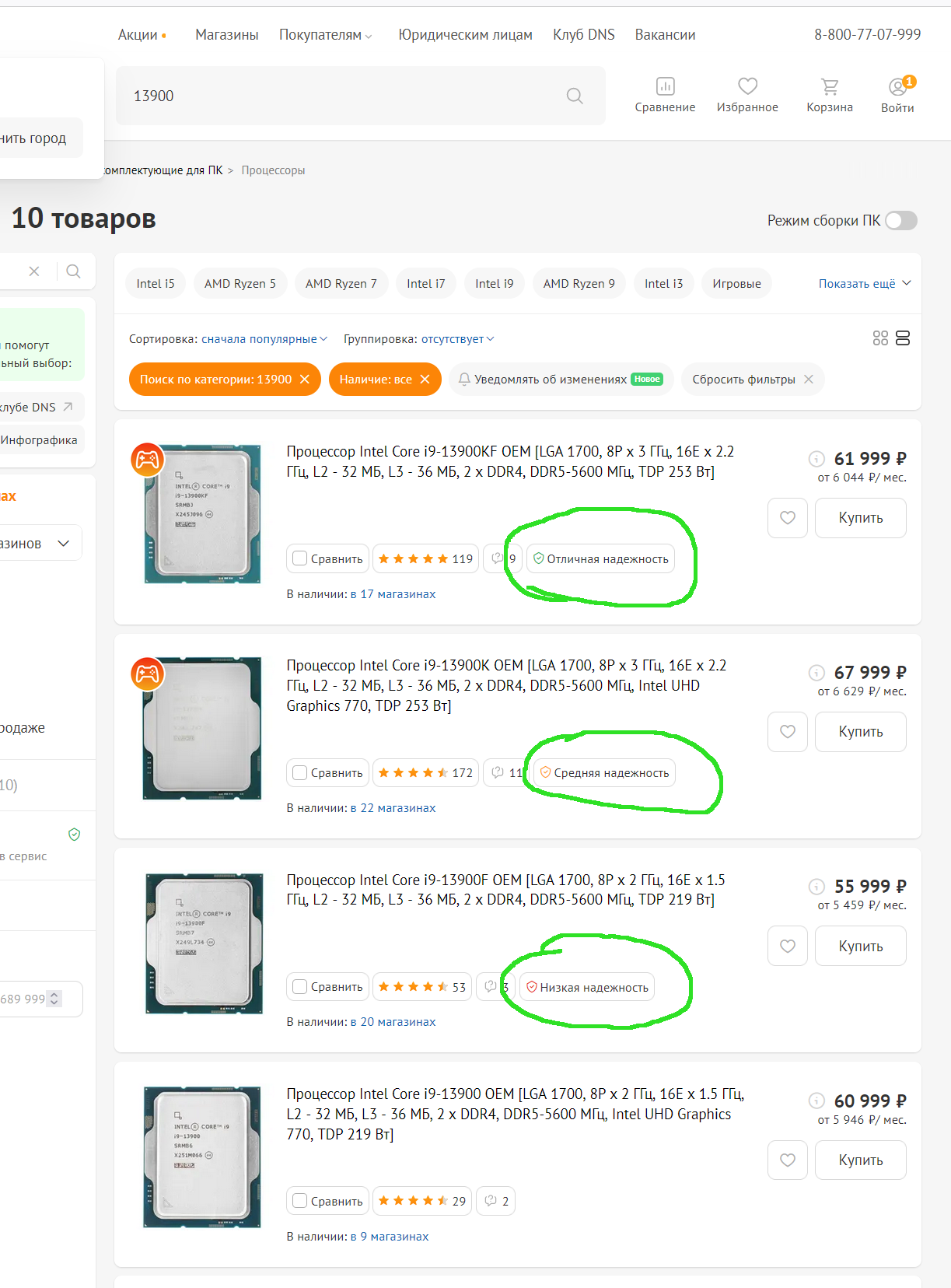The height and width of the screenshot is (1288, 951).
Task: Buy the i9-13900F with Купить
Action: pos(861,946)
